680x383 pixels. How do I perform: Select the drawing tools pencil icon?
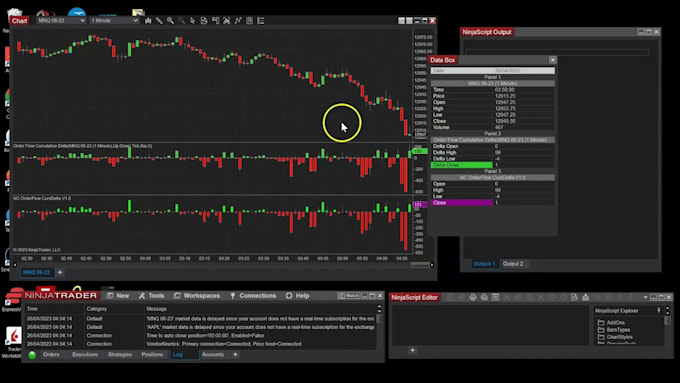click(x=159, y=20)
